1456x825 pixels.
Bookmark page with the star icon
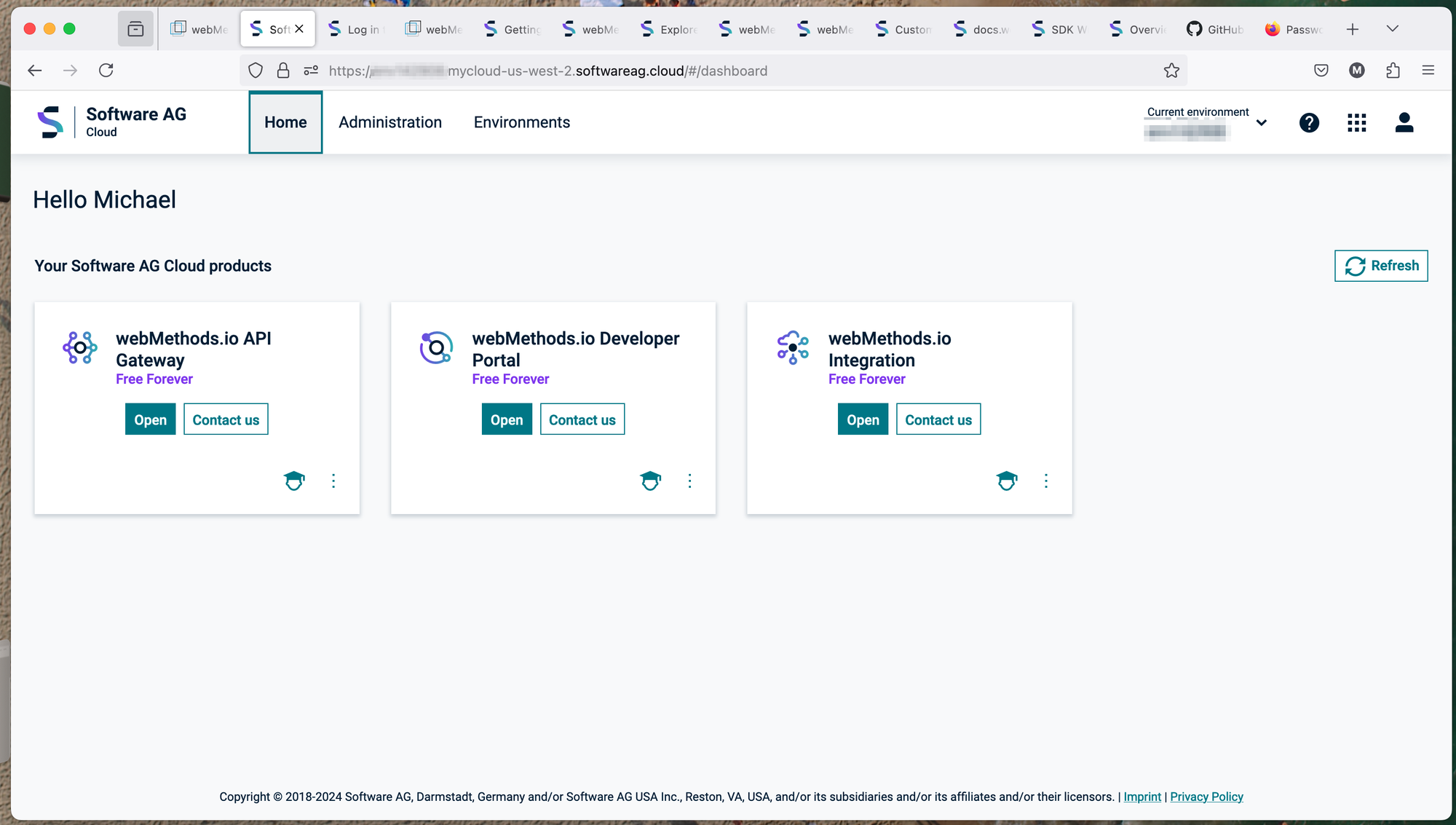(1171, 71)
